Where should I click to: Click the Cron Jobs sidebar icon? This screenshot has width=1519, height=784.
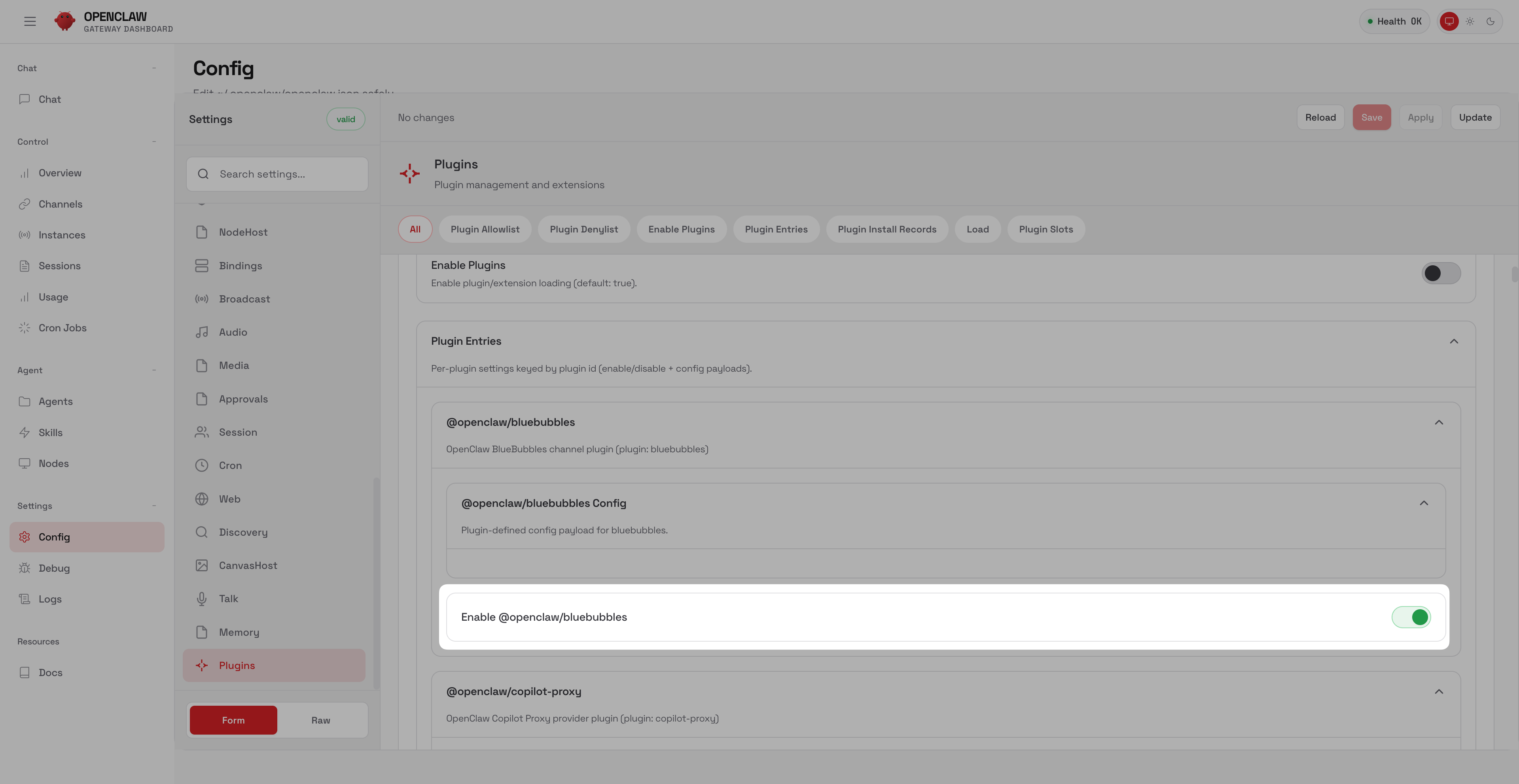pyautogui.click(x=24, y=327)
